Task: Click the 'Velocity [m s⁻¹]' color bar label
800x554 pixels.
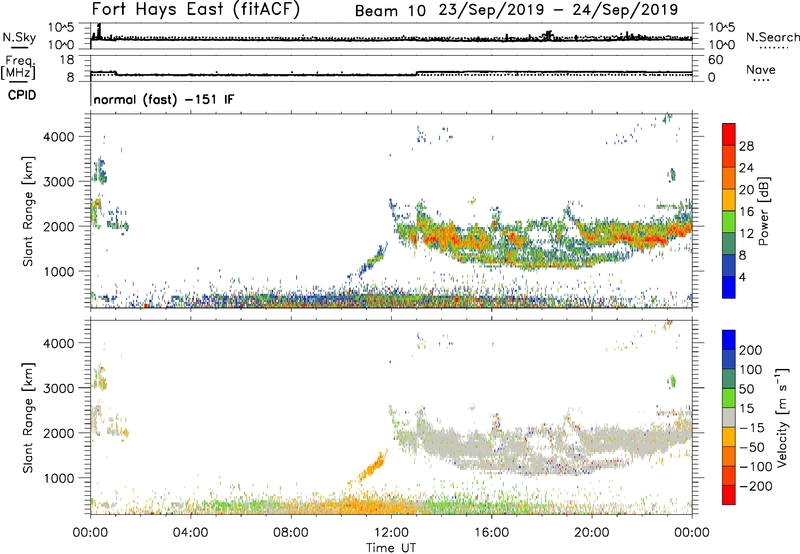Action: (782, 417)
